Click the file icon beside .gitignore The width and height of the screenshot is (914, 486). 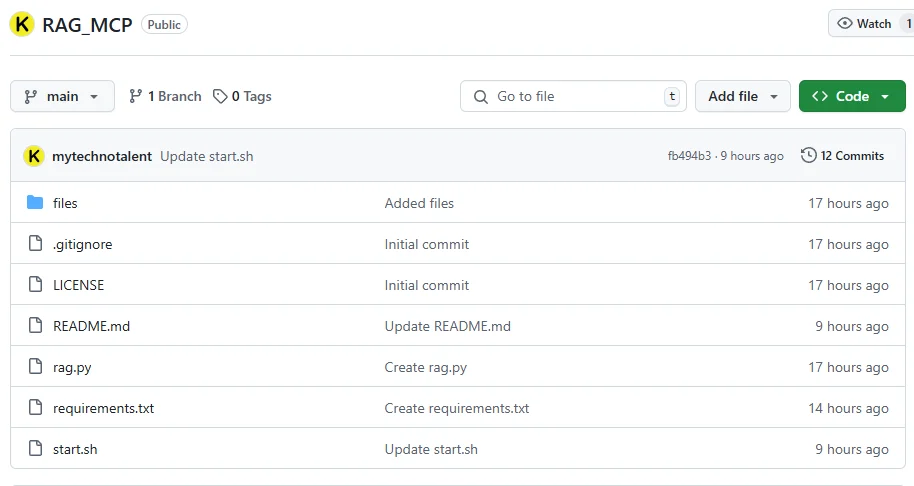click(36, 244)
